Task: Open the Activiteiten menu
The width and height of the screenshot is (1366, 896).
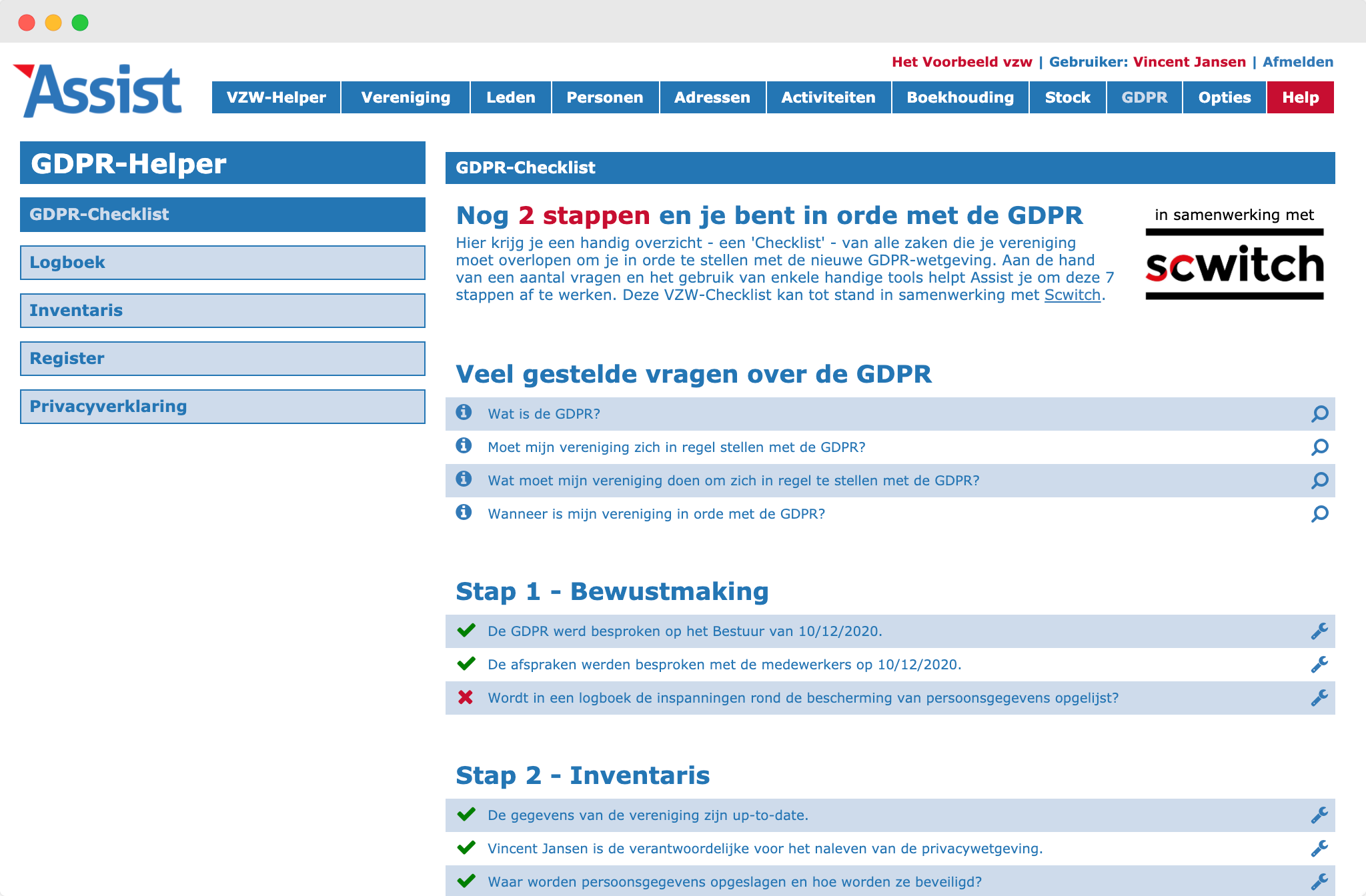Action: [828, 97]
